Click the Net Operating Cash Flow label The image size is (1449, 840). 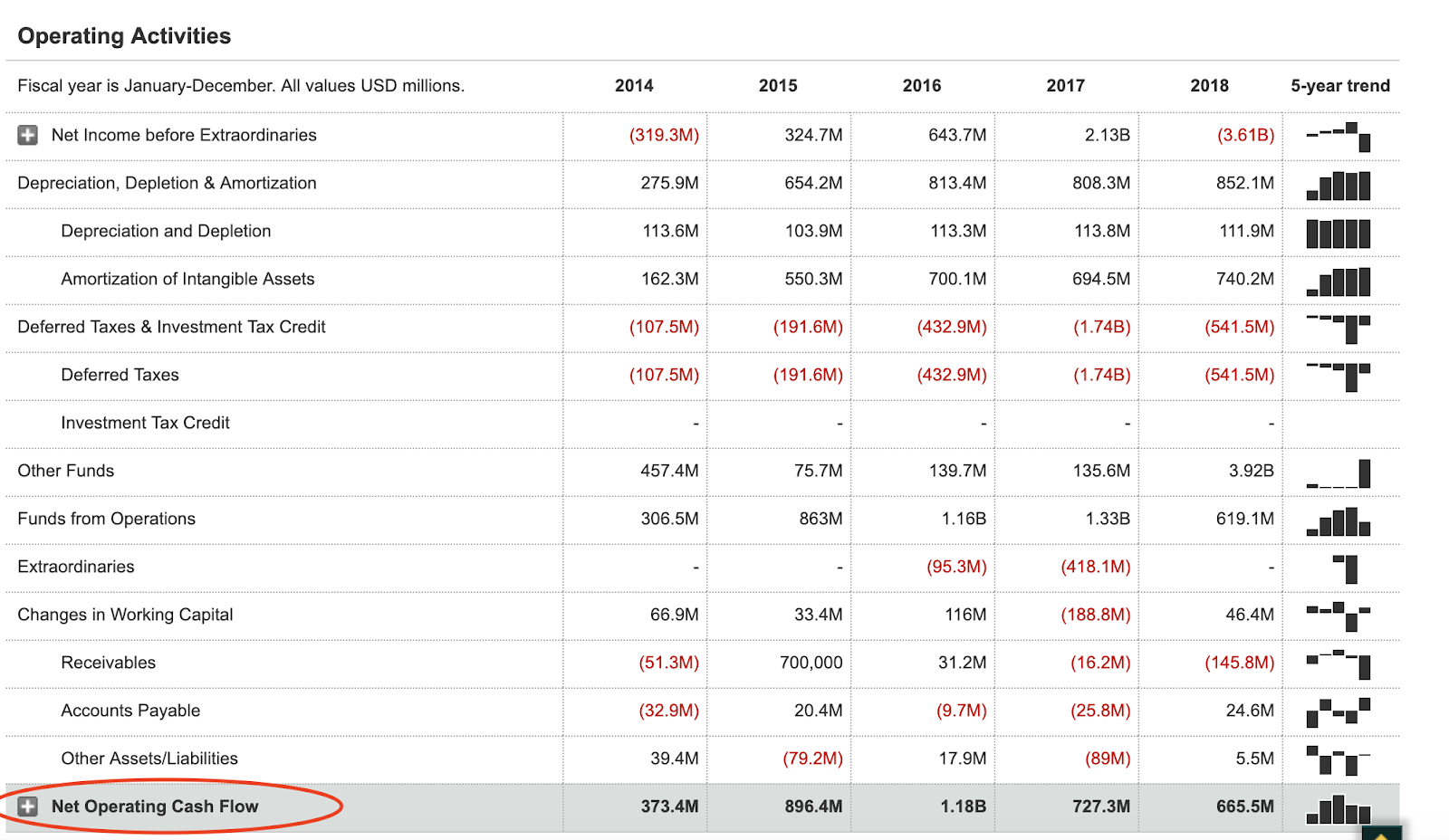click(155, 807)
